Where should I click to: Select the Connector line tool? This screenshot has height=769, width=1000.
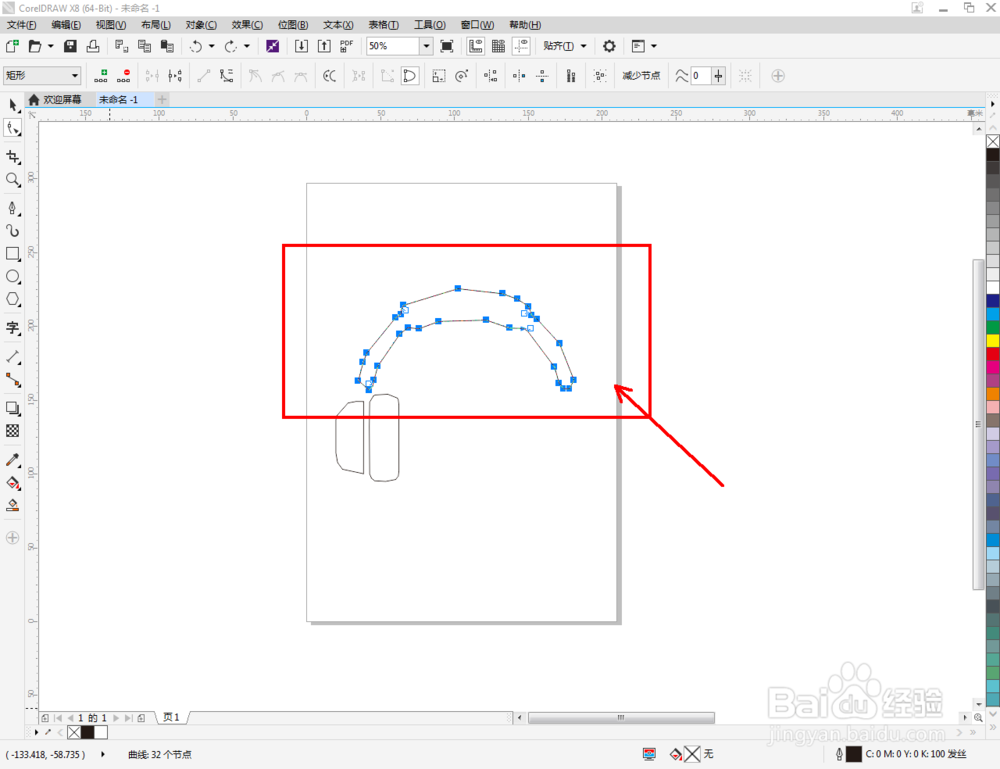coord(13,380)
